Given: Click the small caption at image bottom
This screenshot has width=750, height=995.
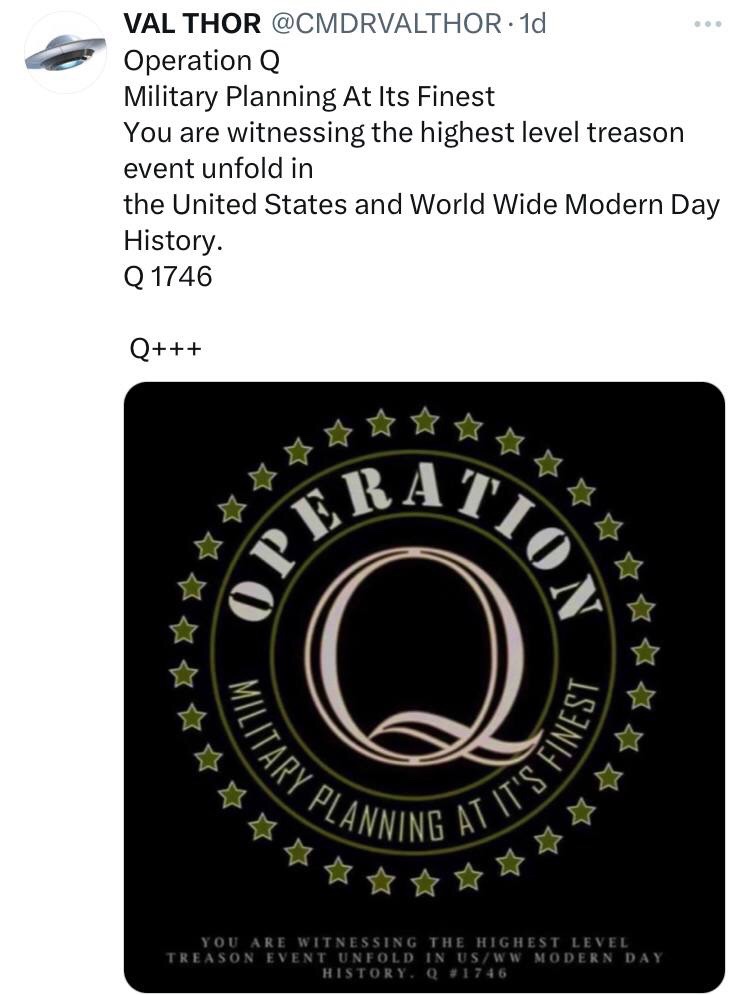Looking at the screenshot, I should 414,957.
